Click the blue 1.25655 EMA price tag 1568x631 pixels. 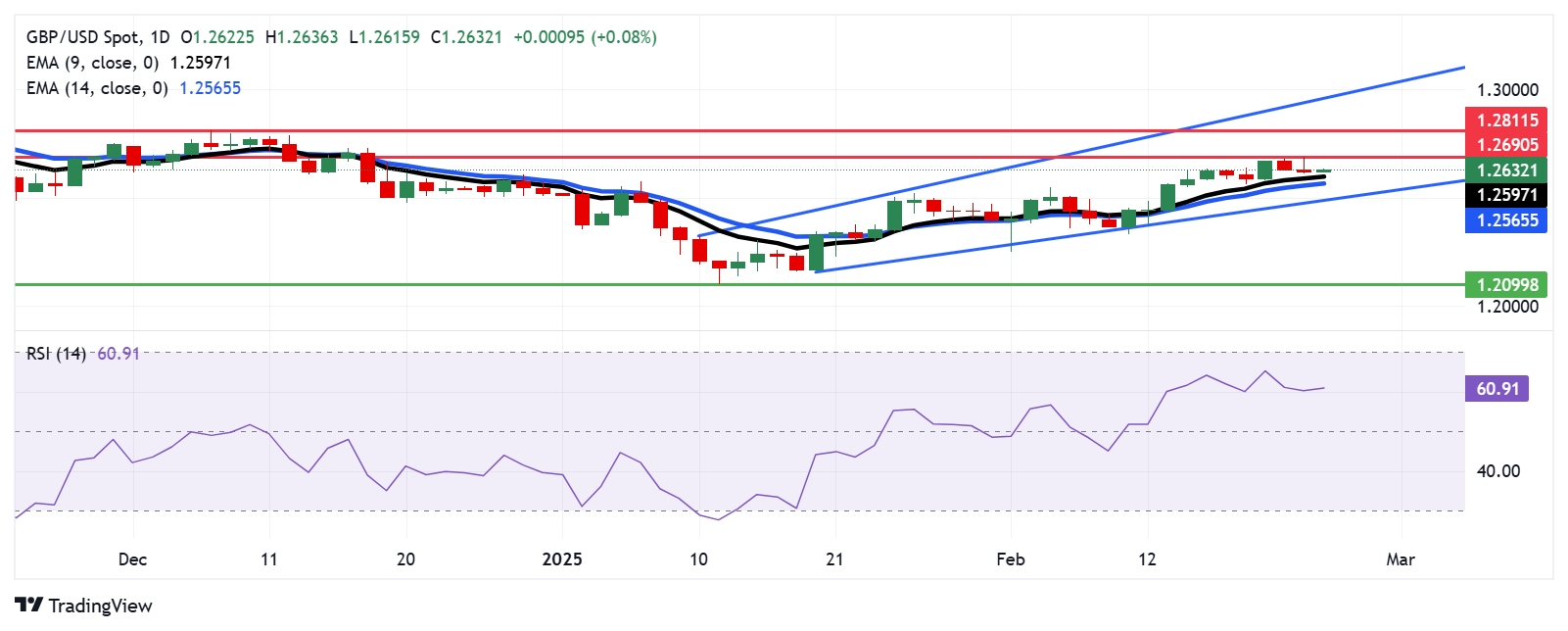point(1507,220)
